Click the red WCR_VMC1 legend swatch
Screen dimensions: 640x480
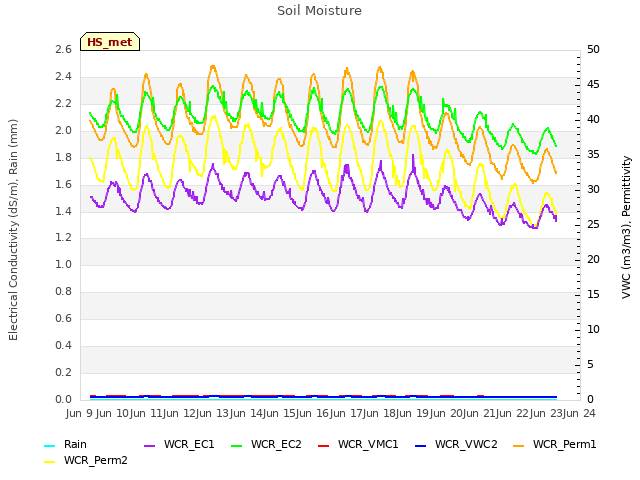tap(324, 445)
